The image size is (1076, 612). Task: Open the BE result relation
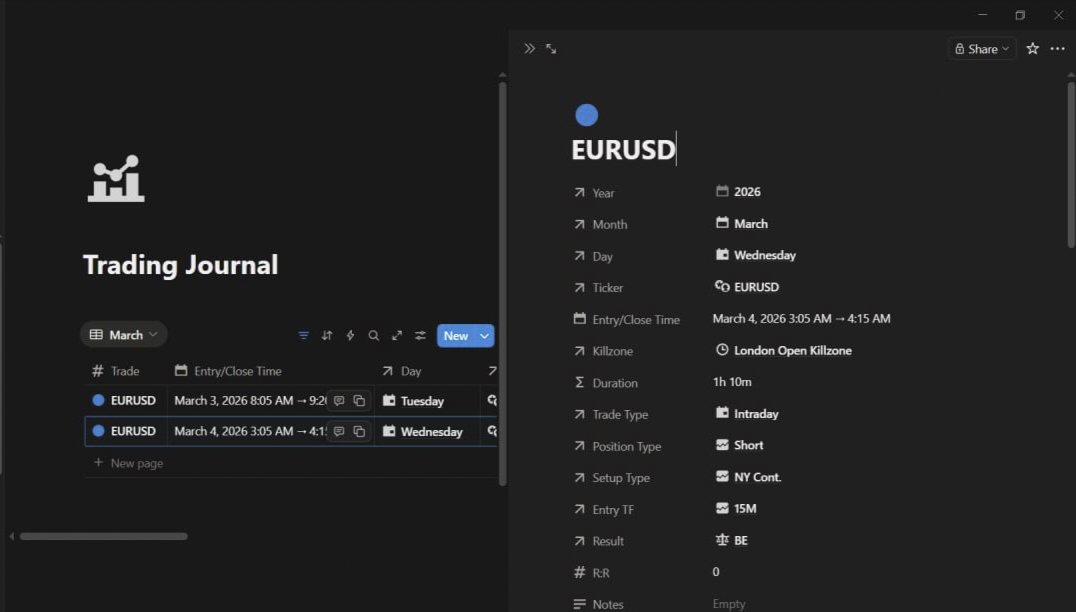tap(732, 540)
